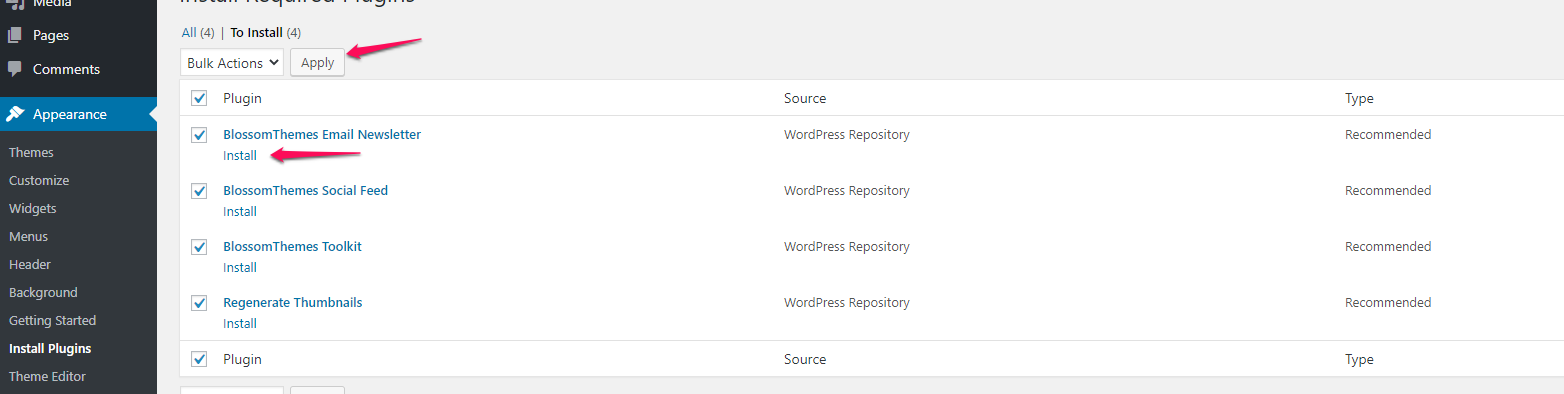1564x394 pixels.
Task: Uncheck the BlossomThemes Email Newsletter checkbox
Action: (x=199, y=135)
